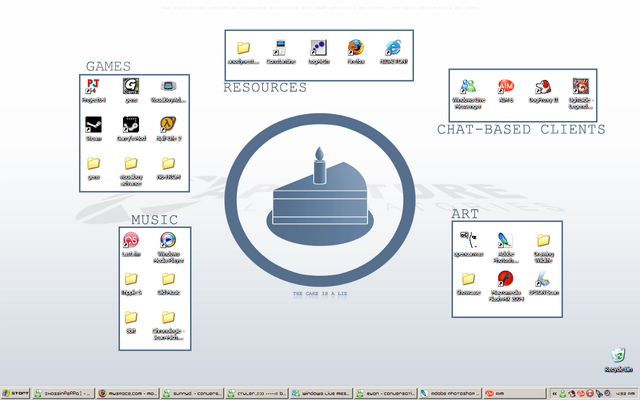640x400 pixels.
Task: Open the red-white shortcut right of AIM
Action: tap(543, 87)
